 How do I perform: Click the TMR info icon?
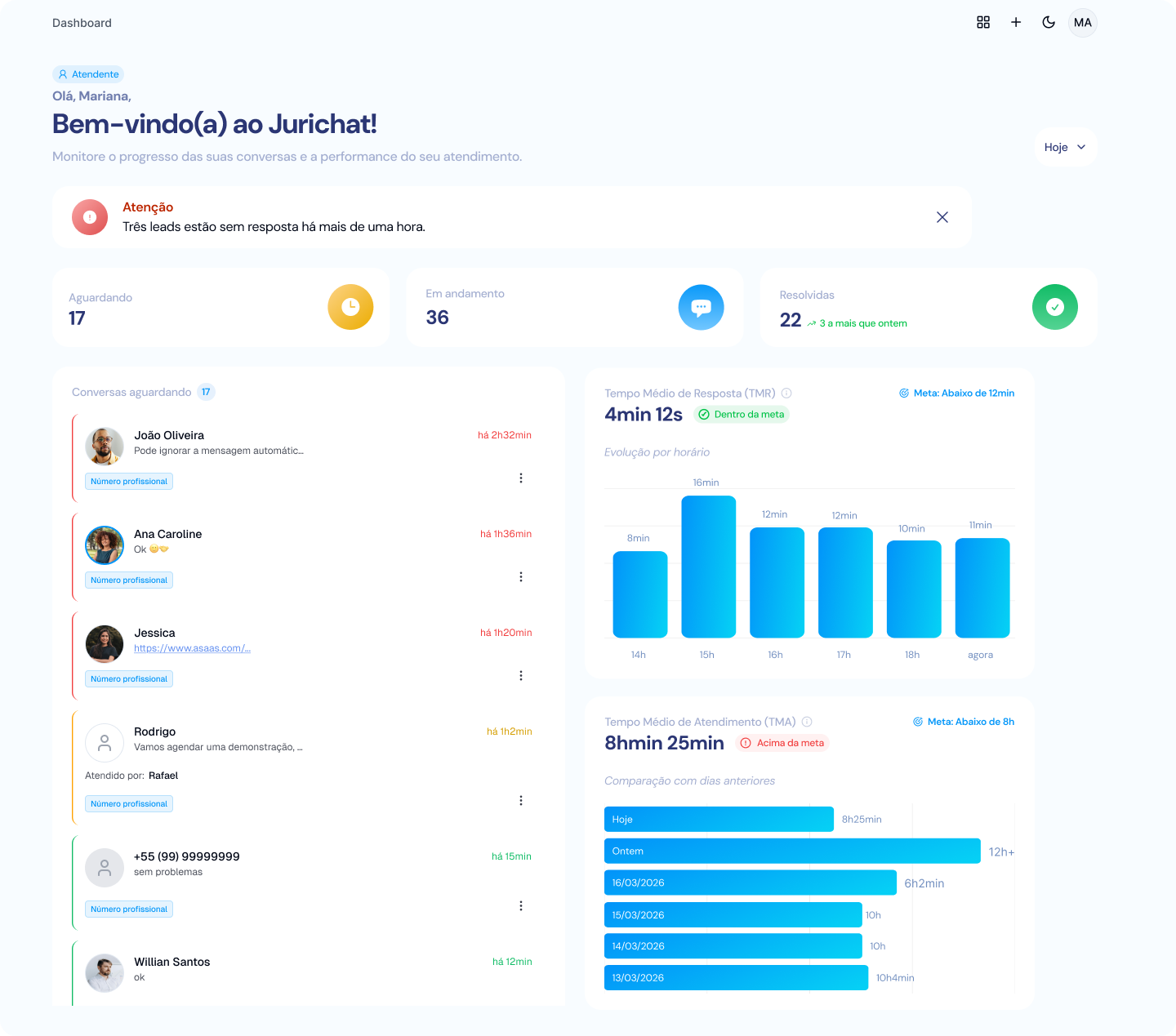(x=786, y=393)
